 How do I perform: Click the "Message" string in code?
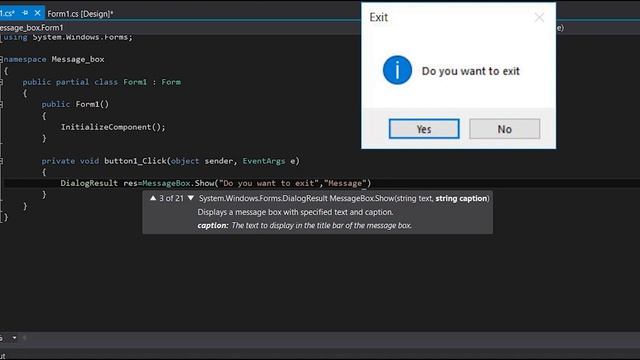pos(345,183)
